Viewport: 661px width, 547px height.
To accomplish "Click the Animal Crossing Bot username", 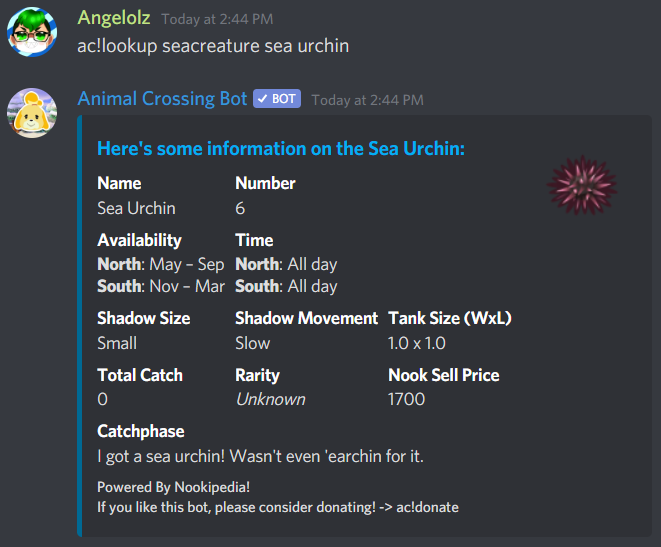I will [x=162, y=99].
